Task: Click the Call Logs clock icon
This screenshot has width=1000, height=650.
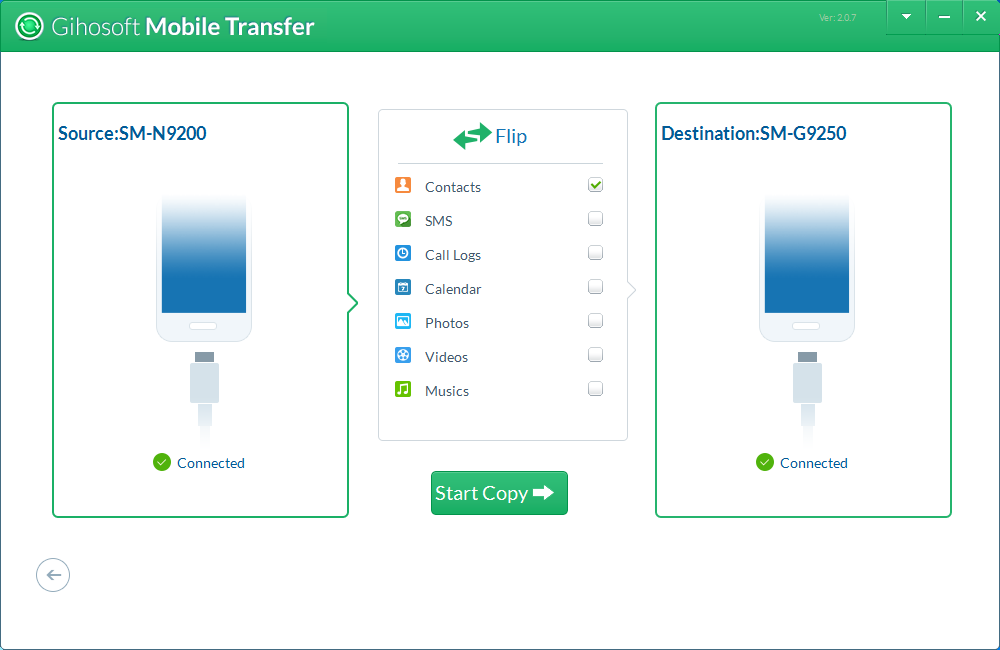Action: [x=402, y=253]
